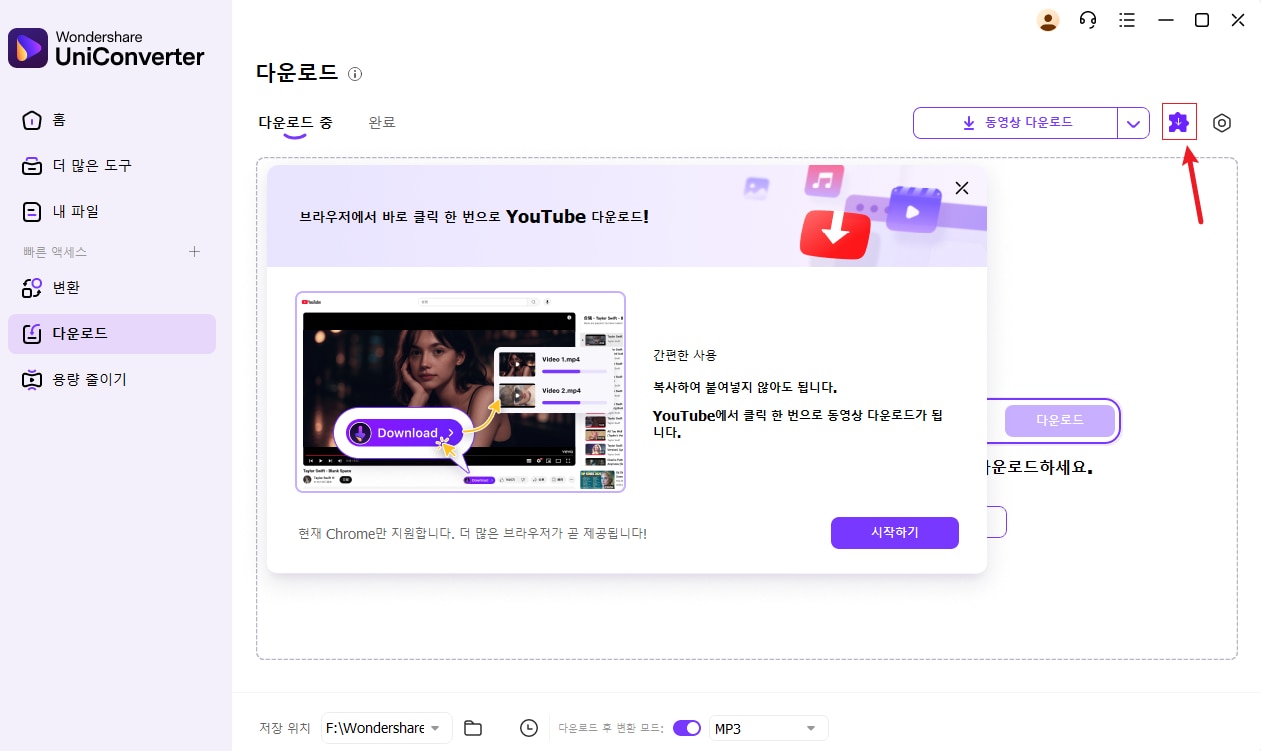This screenshot has height=751, width=1261.
Task: Toggle the 다운로드 후 변환 모드 switch
Action: point(687,728)
